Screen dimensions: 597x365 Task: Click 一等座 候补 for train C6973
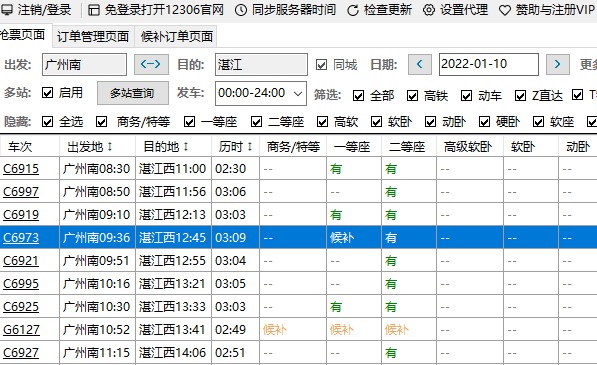(x=342, y=238)
